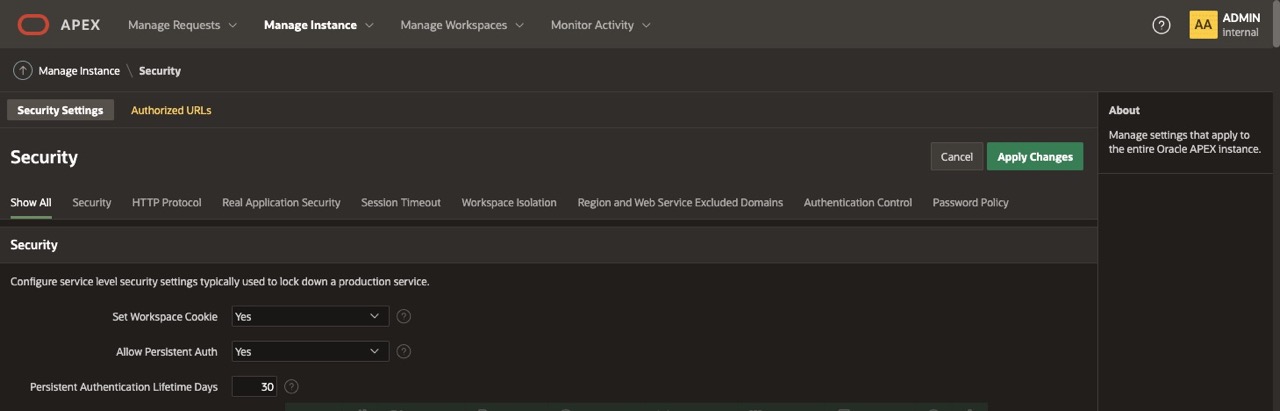Open the help question mark icon in header

(1161, 25)
